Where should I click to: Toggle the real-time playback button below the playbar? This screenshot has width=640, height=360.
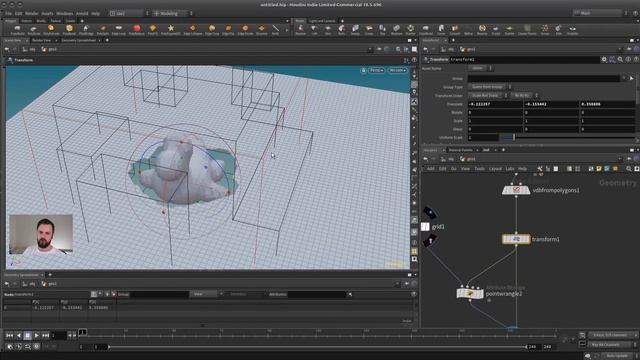point(10,347)
